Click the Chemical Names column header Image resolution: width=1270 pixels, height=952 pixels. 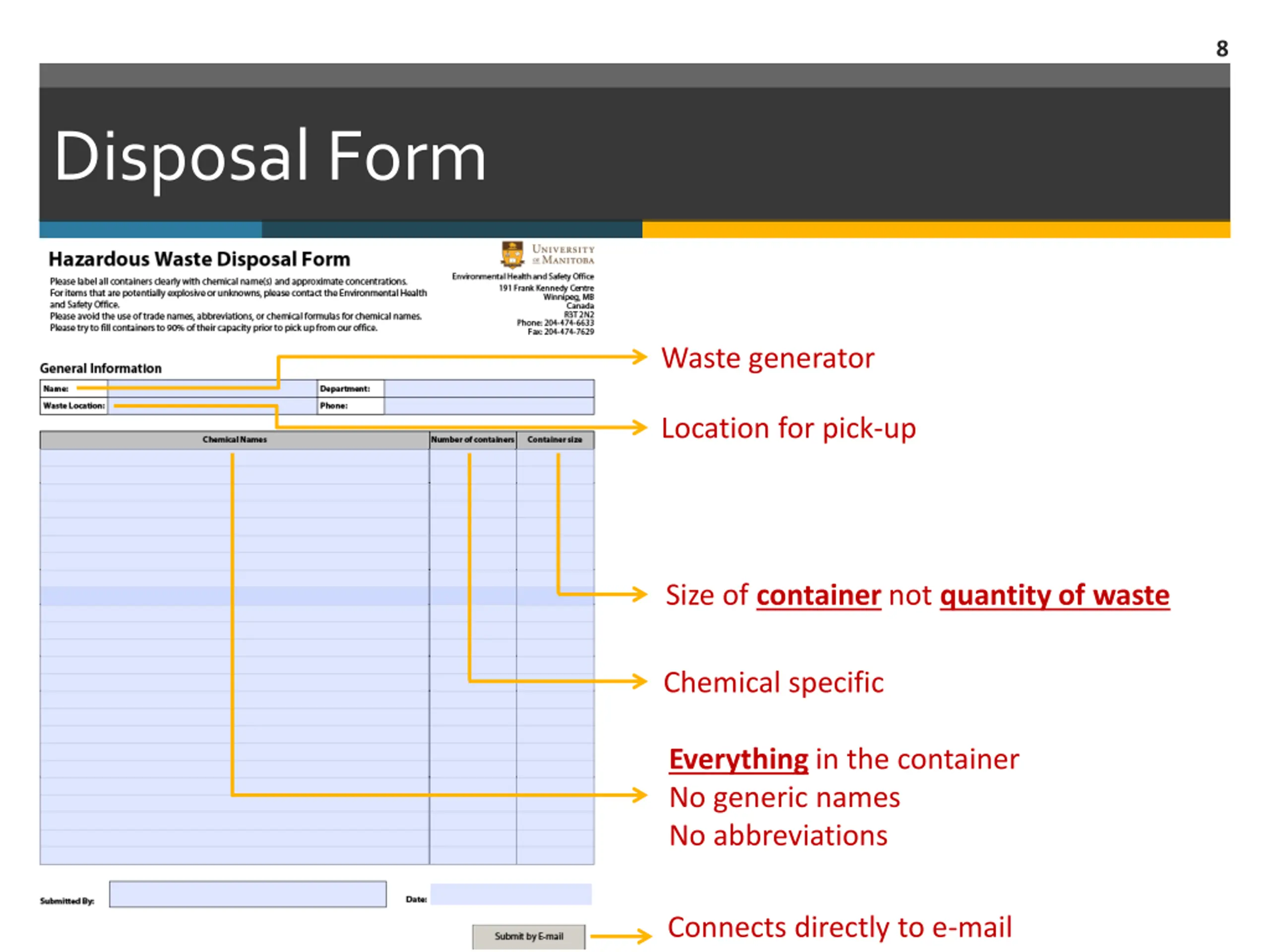tap(234, 440)
